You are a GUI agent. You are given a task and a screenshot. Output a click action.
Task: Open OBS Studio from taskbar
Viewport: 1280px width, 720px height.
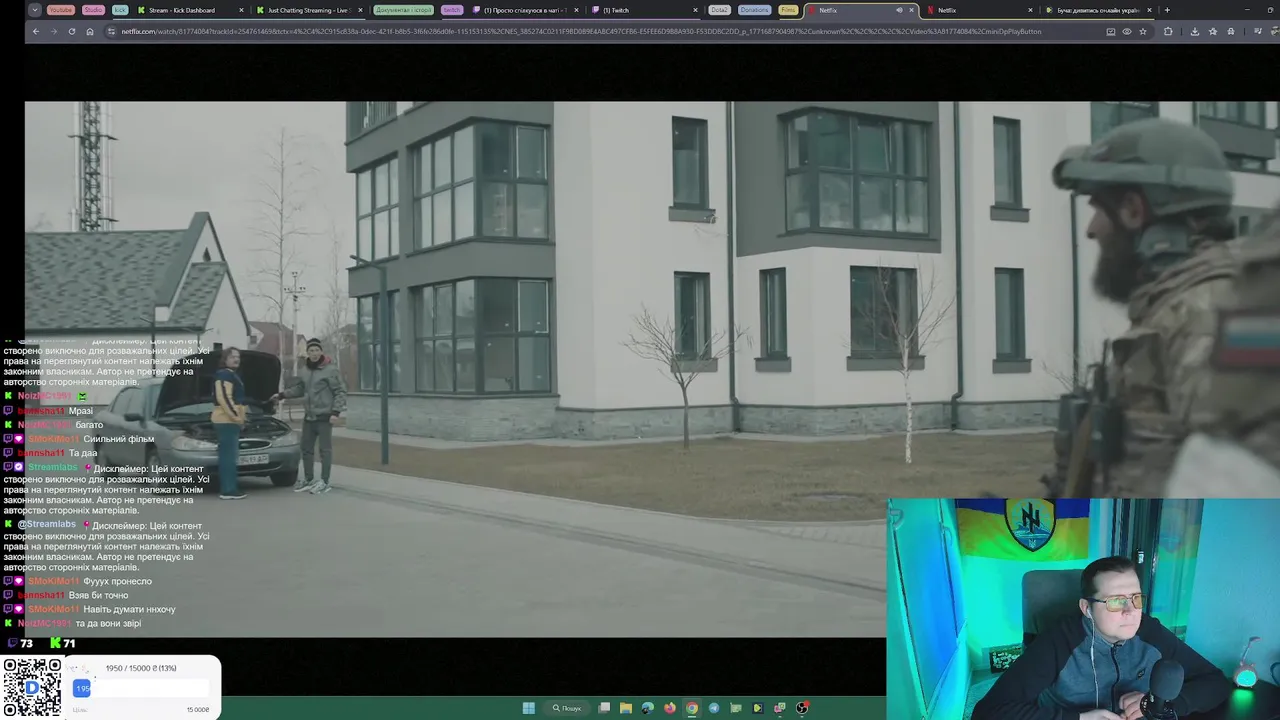coord(802,708)
